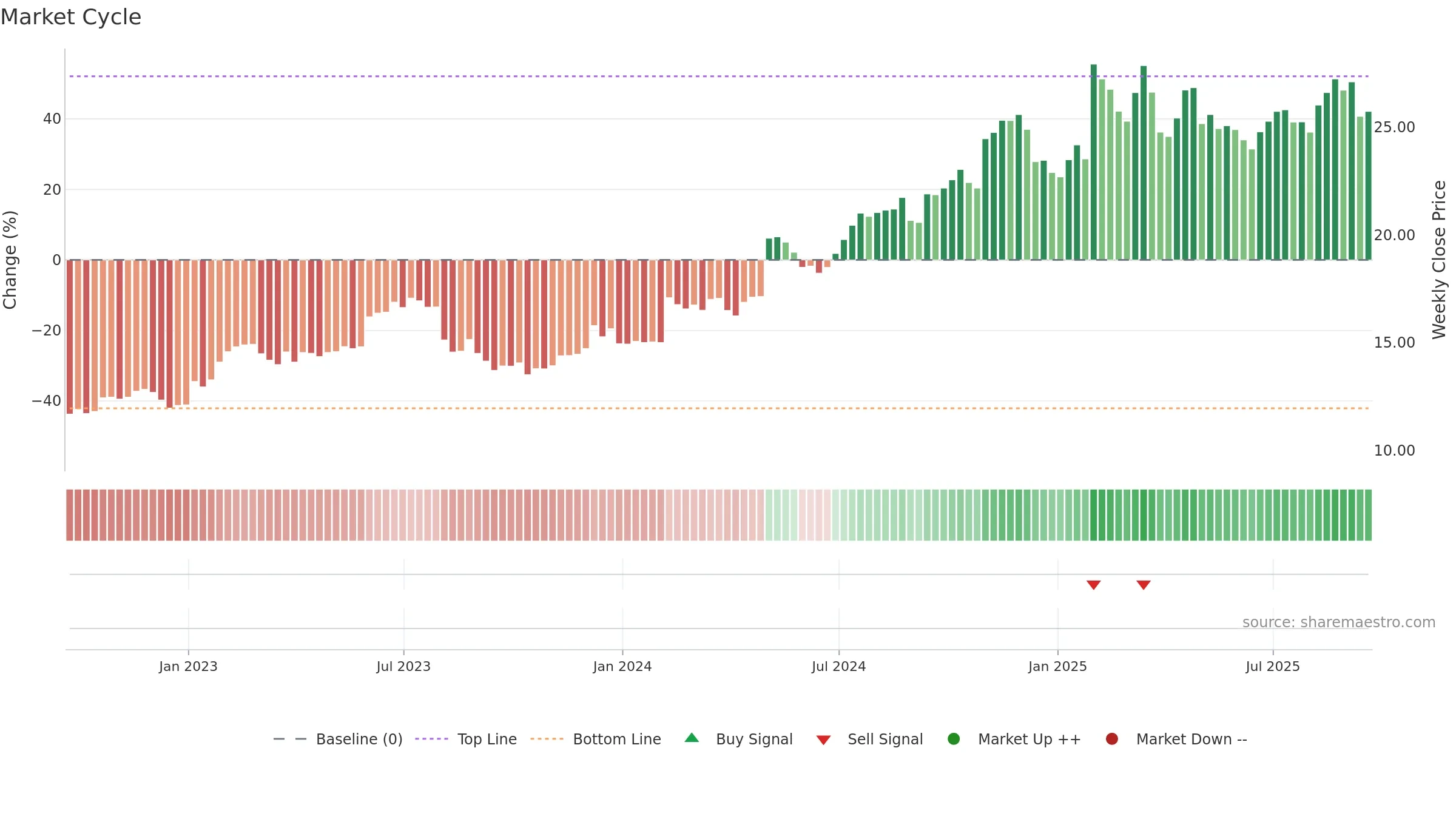Click the Market Cycle chart title
1456x819 pixels.
(71, 17)
